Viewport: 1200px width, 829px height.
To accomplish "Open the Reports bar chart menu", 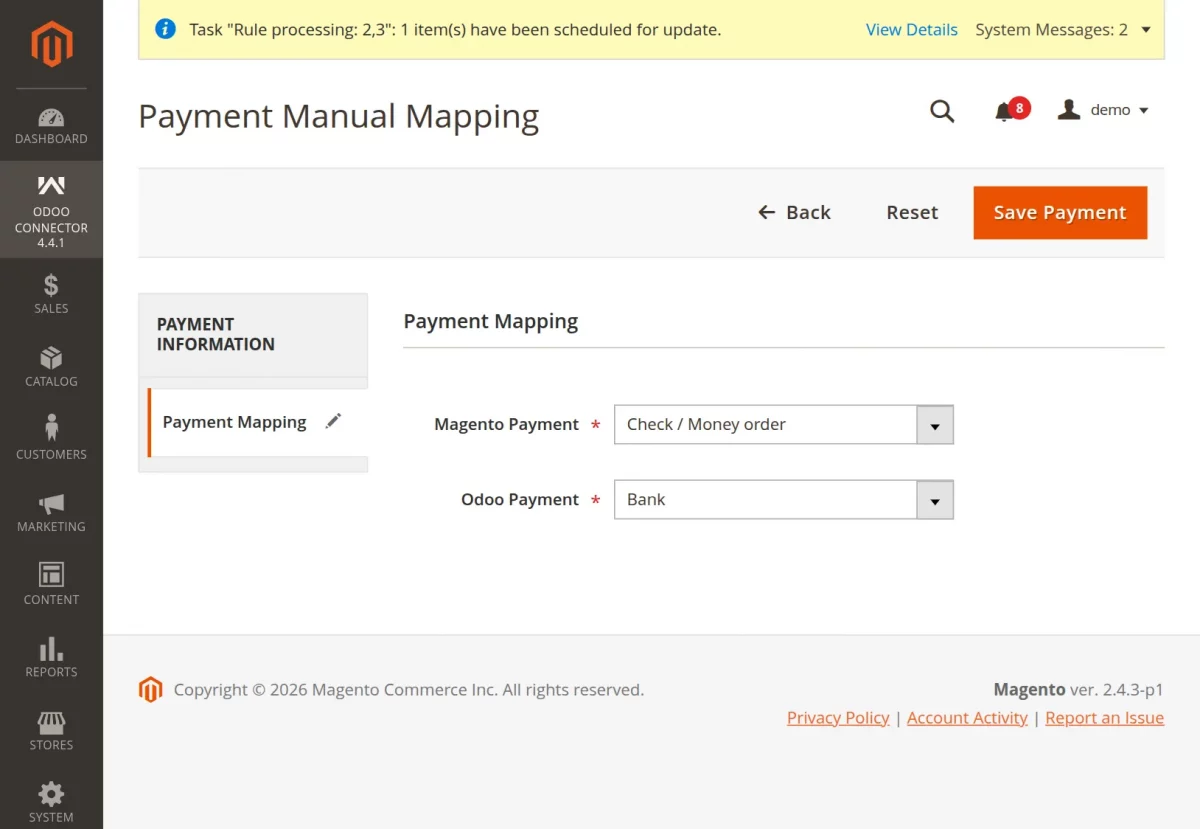I will click(51, 657).
